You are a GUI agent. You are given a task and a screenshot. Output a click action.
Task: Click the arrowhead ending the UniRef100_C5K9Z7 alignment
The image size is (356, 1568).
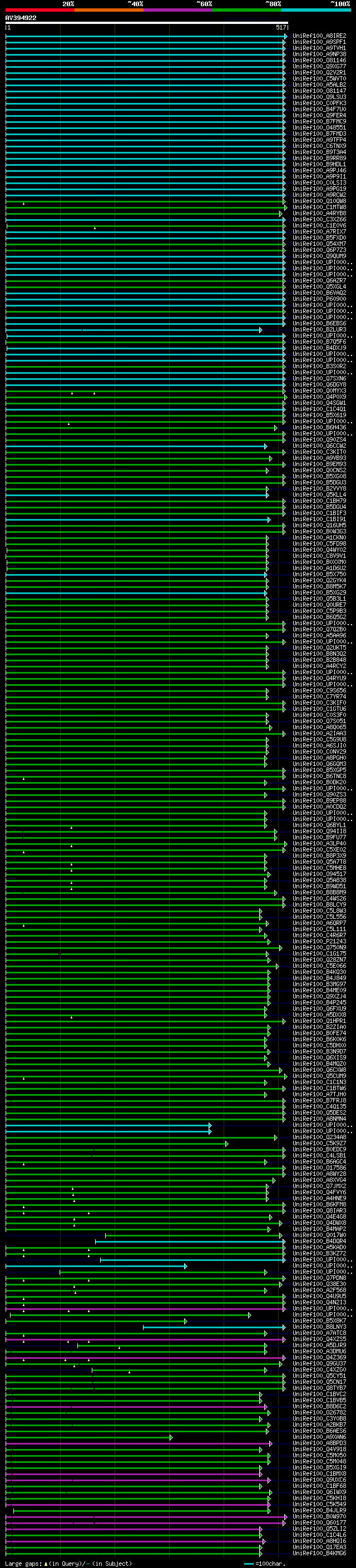click(x=226, y=1143)
